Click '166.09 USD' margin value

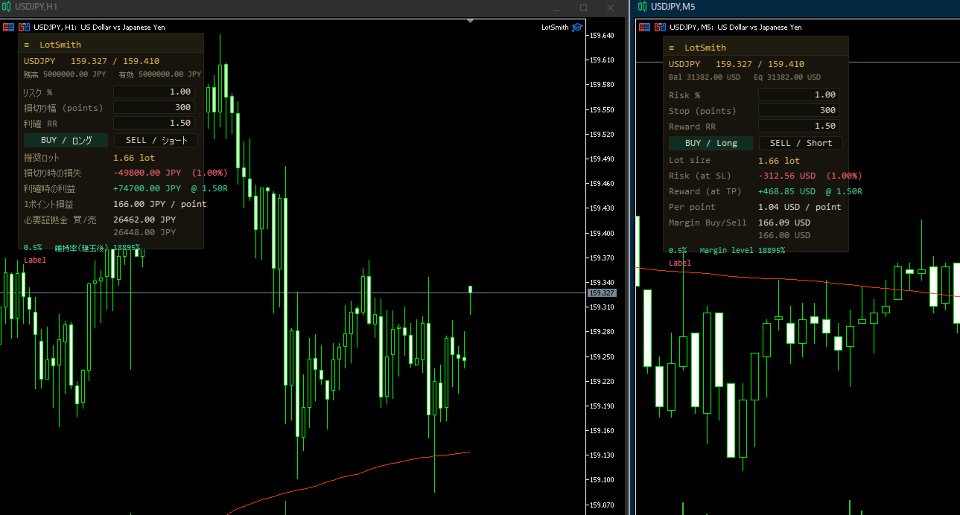(x=784, y=223)
